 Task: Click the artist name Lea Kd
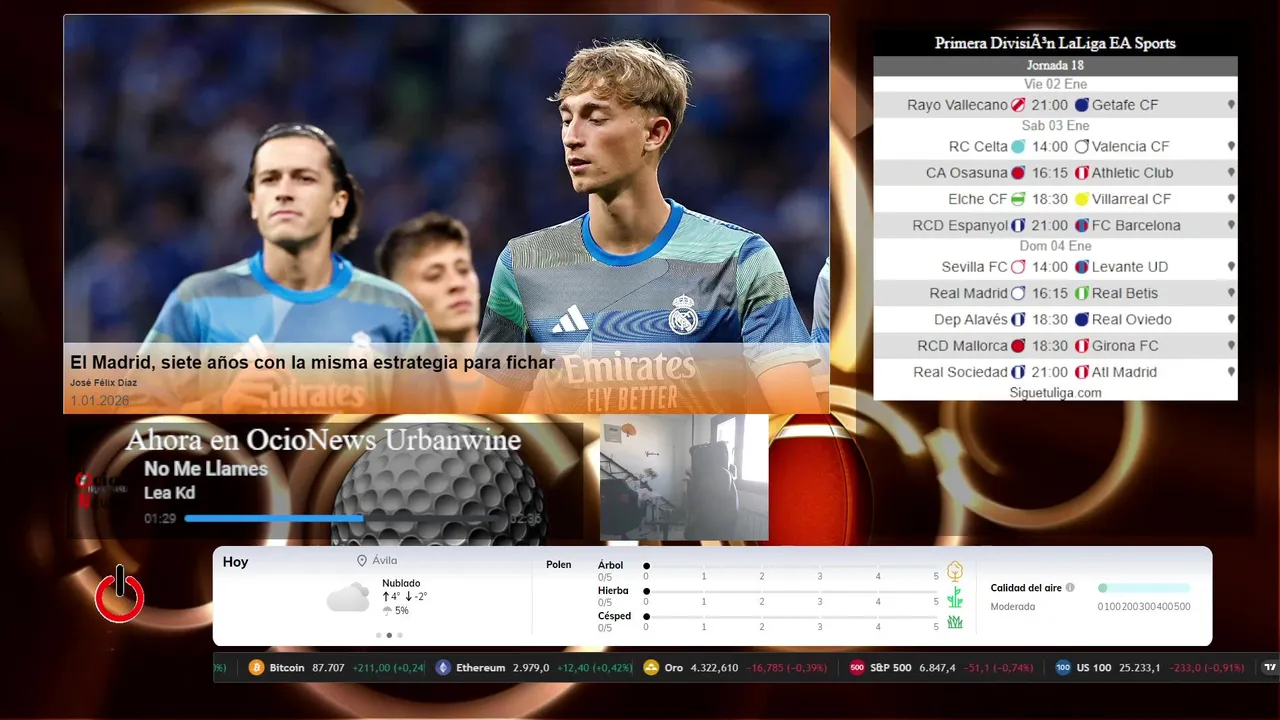[169, 493]
